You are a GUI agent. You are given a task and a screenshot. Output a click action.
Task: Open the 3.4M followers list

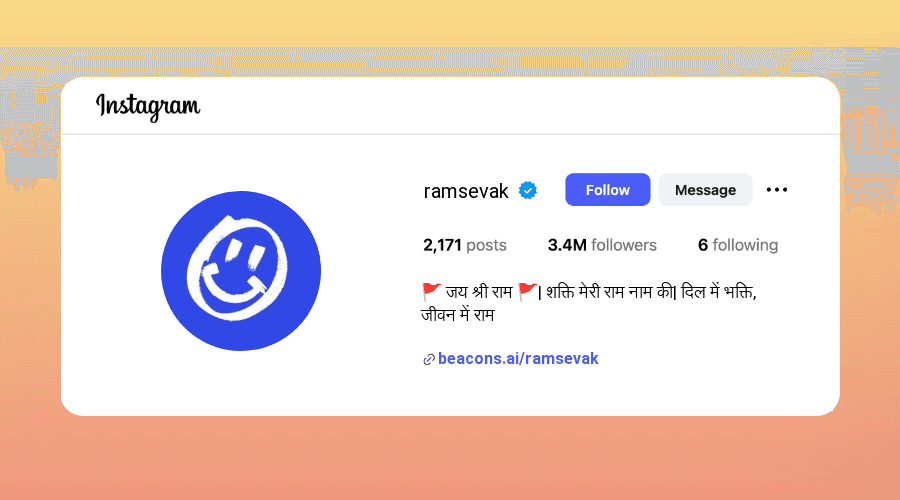pos(602,245)
